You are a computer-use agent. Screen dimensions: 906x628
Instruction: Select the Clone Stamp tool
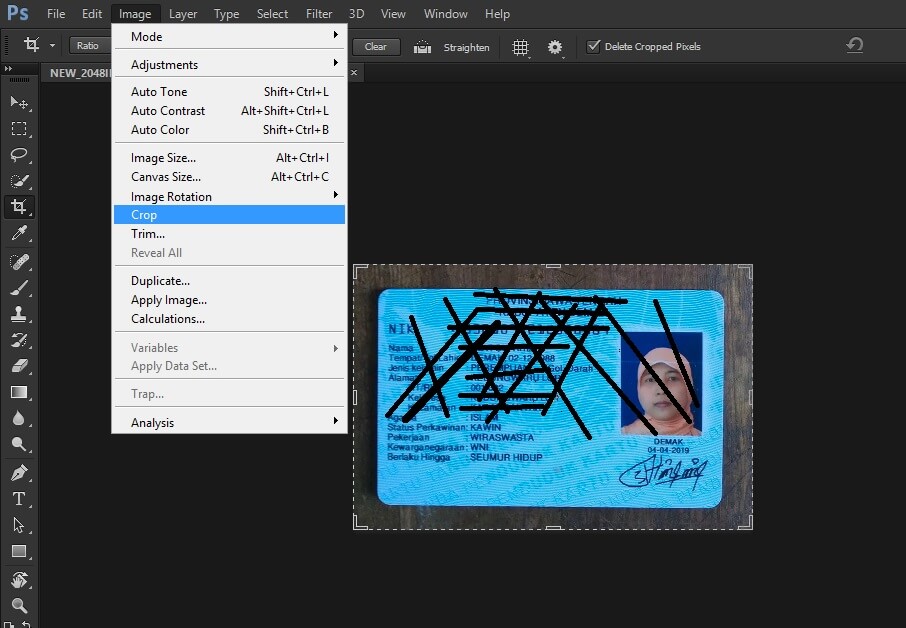click(19, 314)
